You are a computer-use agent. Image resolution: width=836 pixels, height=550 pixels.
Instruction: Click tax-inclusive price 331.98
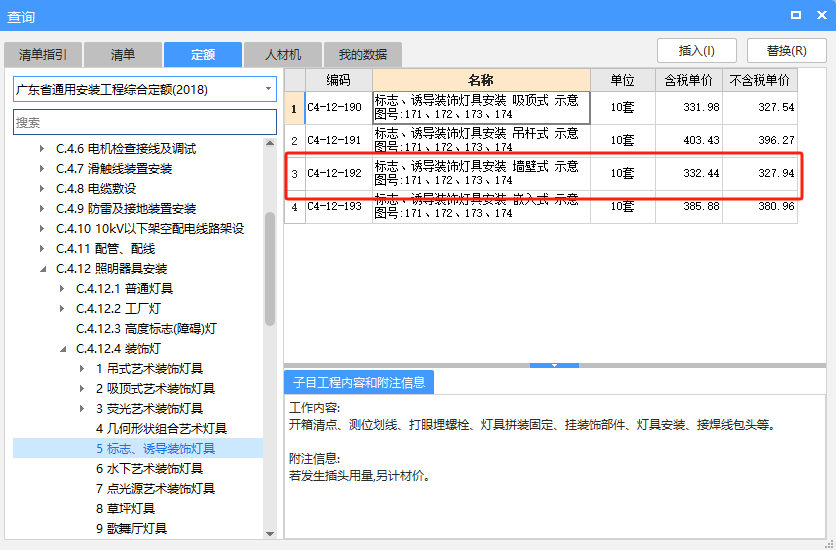[x=689, y=108]
